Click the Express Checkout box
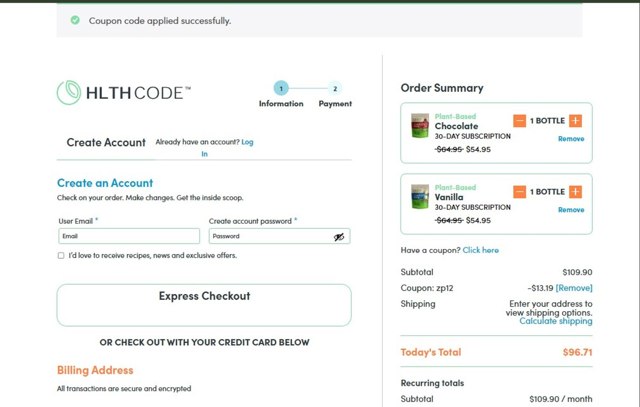 click(204, 305)
